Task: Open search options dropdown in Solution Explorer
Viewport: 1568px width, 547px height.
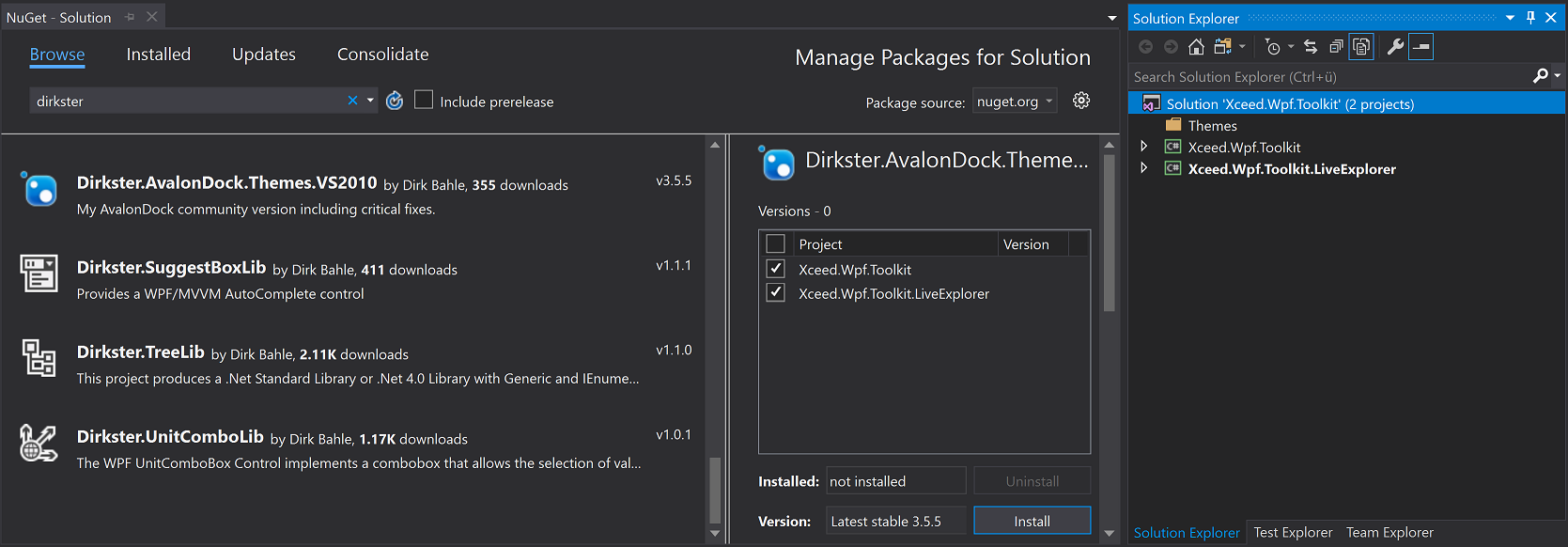Action: 1558,76
